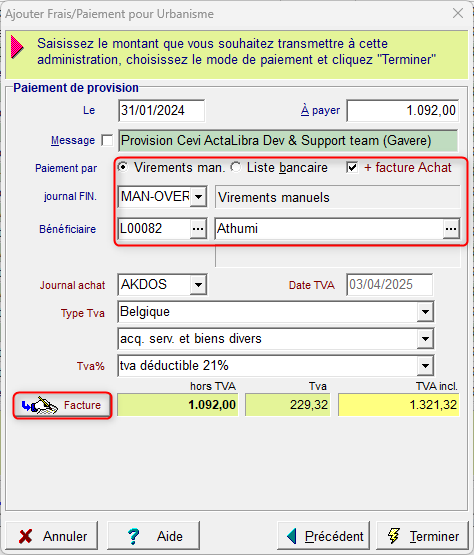Expand the AKDOS Journal achat dropdown
474x555 pixels.
coord(198,285)
